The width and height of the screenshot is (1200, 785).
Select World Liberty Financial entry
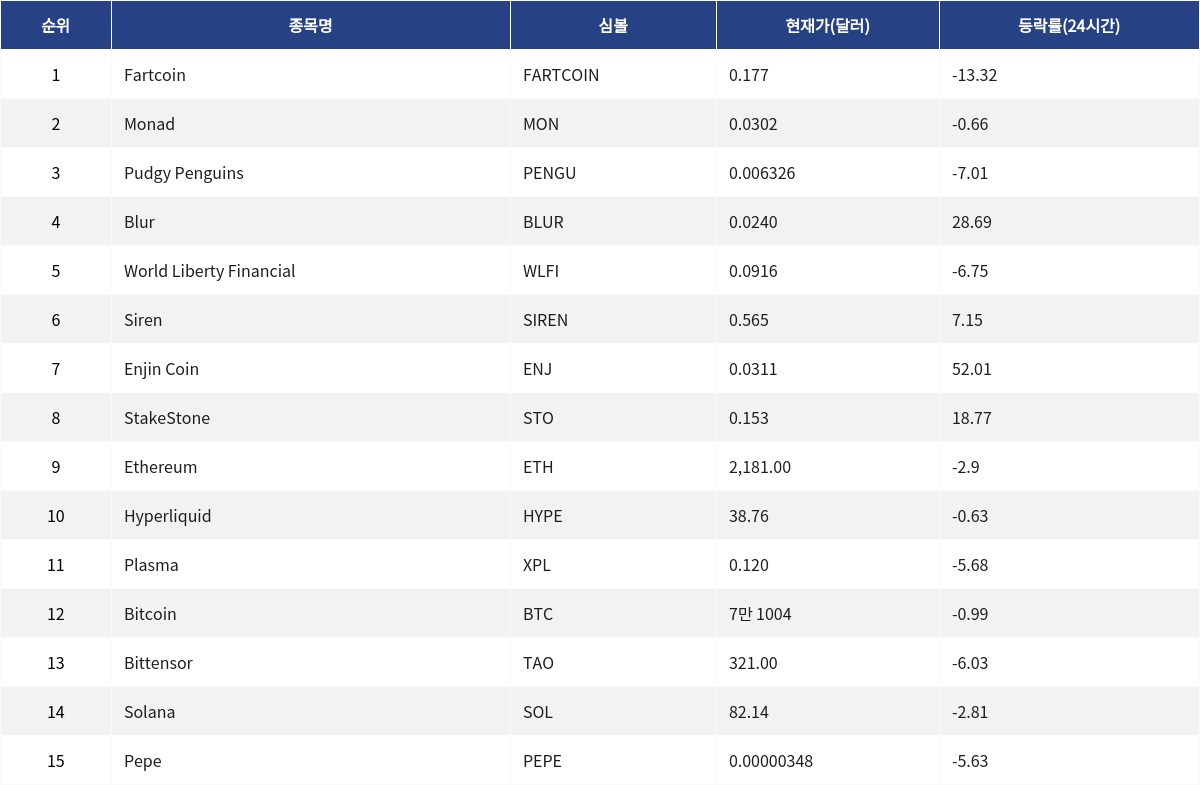pyautogui.click(x=209, y=271)
